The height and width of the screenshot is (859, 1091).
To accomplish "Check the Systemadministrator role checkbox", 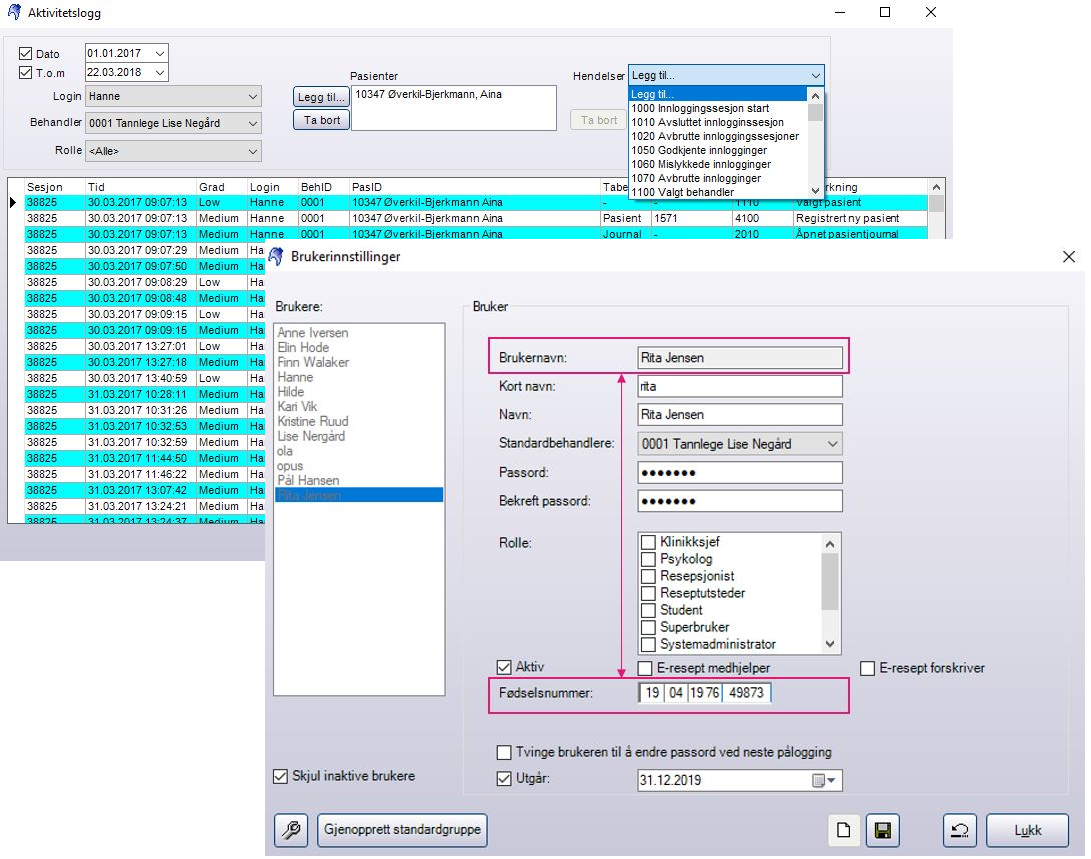I will pyautogui.click(x=648, y=645).
